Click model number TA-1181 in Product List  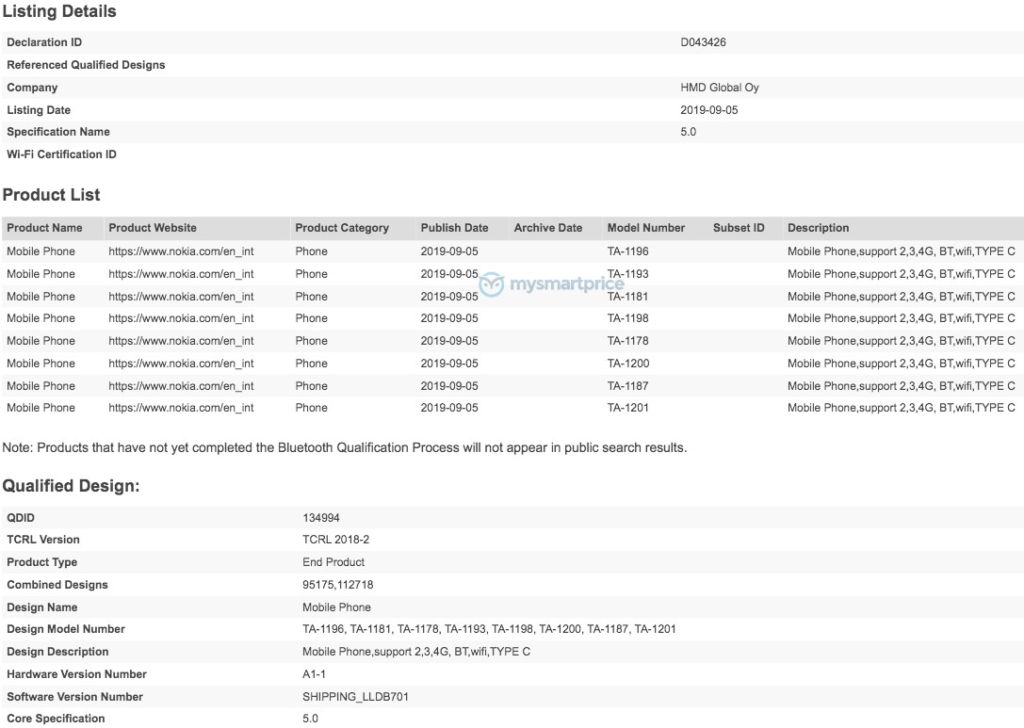tap(628, 296)
